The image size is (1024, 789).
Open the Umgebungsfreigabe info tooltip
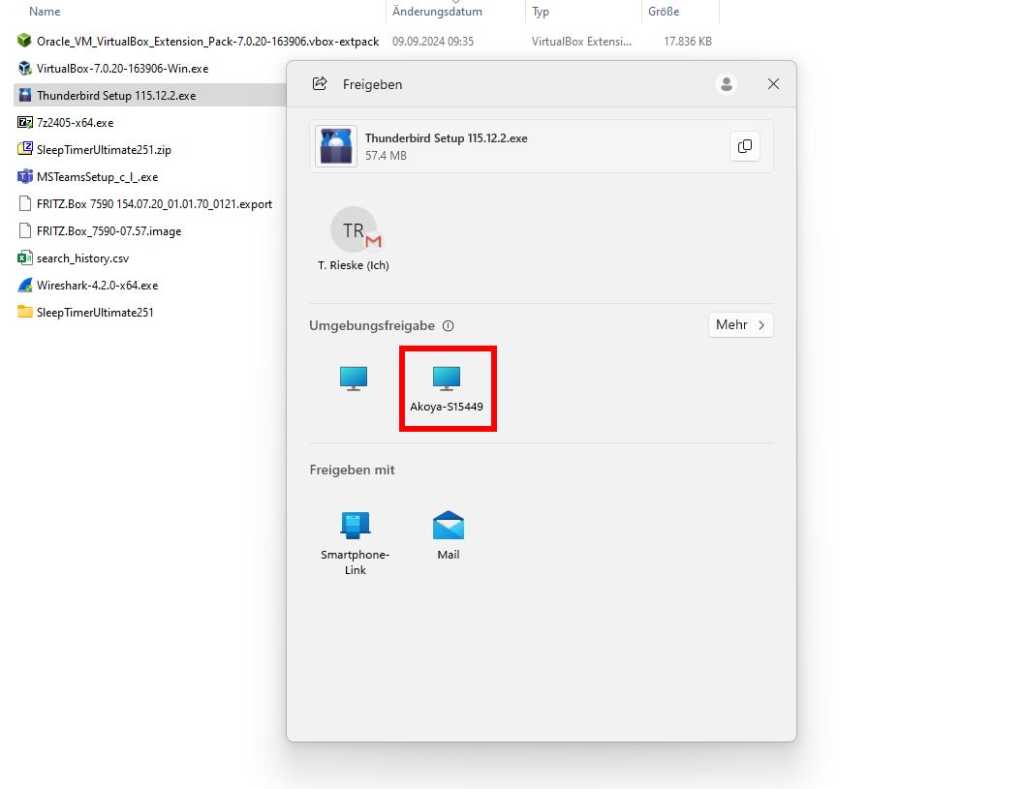[x=450, y=325]
